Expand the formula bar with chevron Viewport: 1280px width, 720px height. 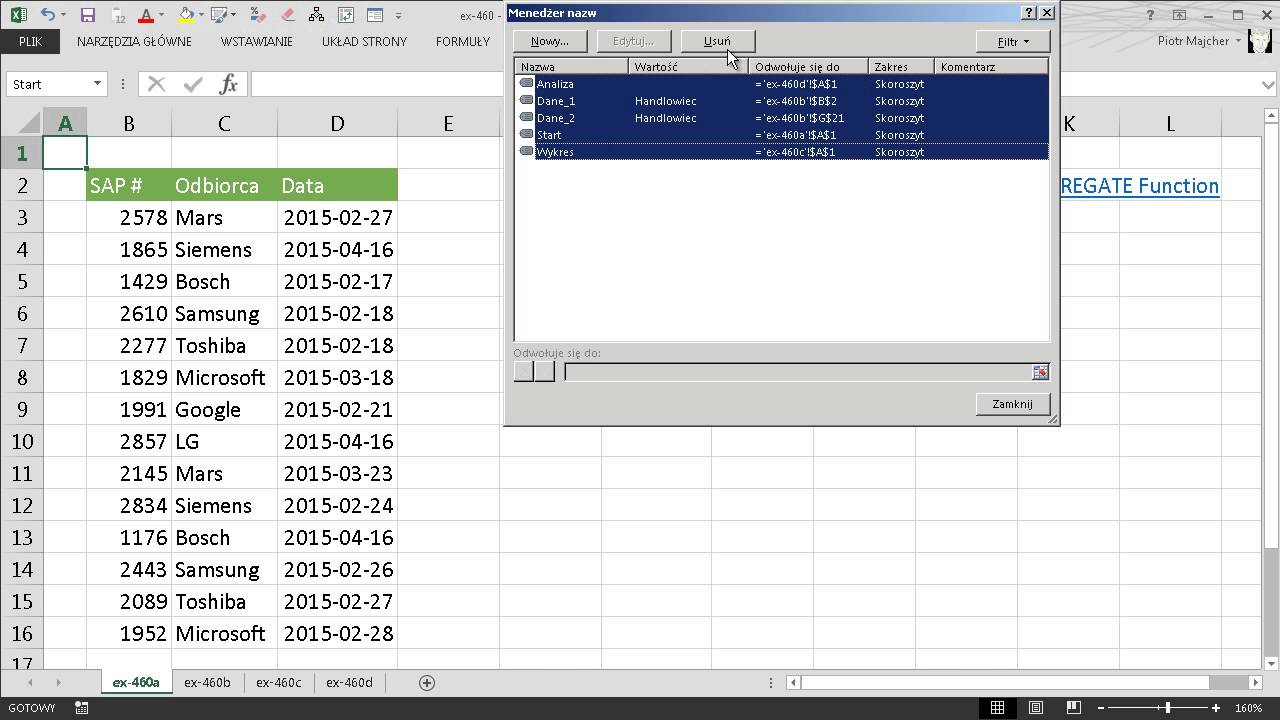[x=1270, y=85]
